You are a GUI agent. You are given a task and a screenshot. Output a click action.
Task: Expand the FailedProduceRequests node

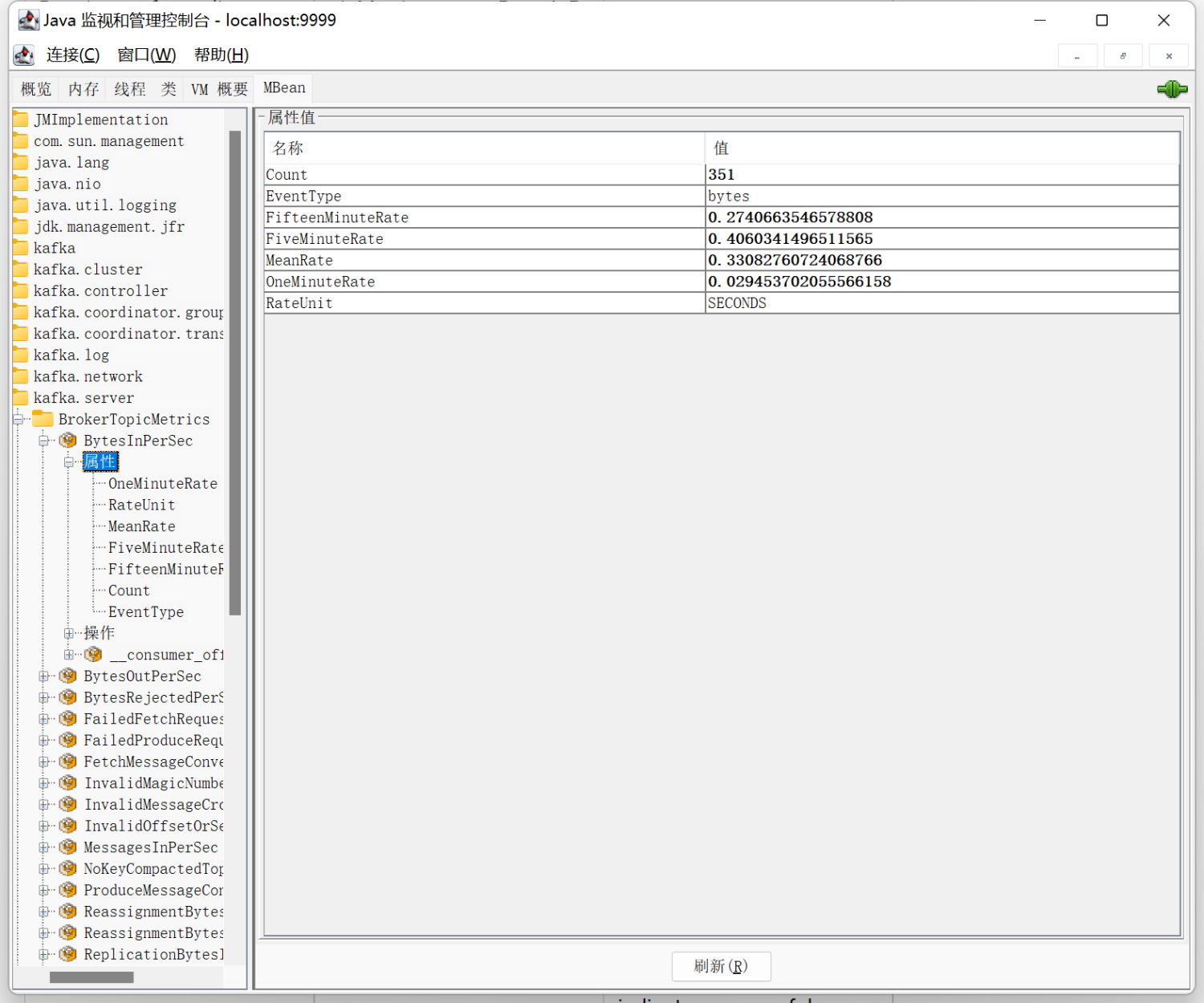click(x=44, y=740)
